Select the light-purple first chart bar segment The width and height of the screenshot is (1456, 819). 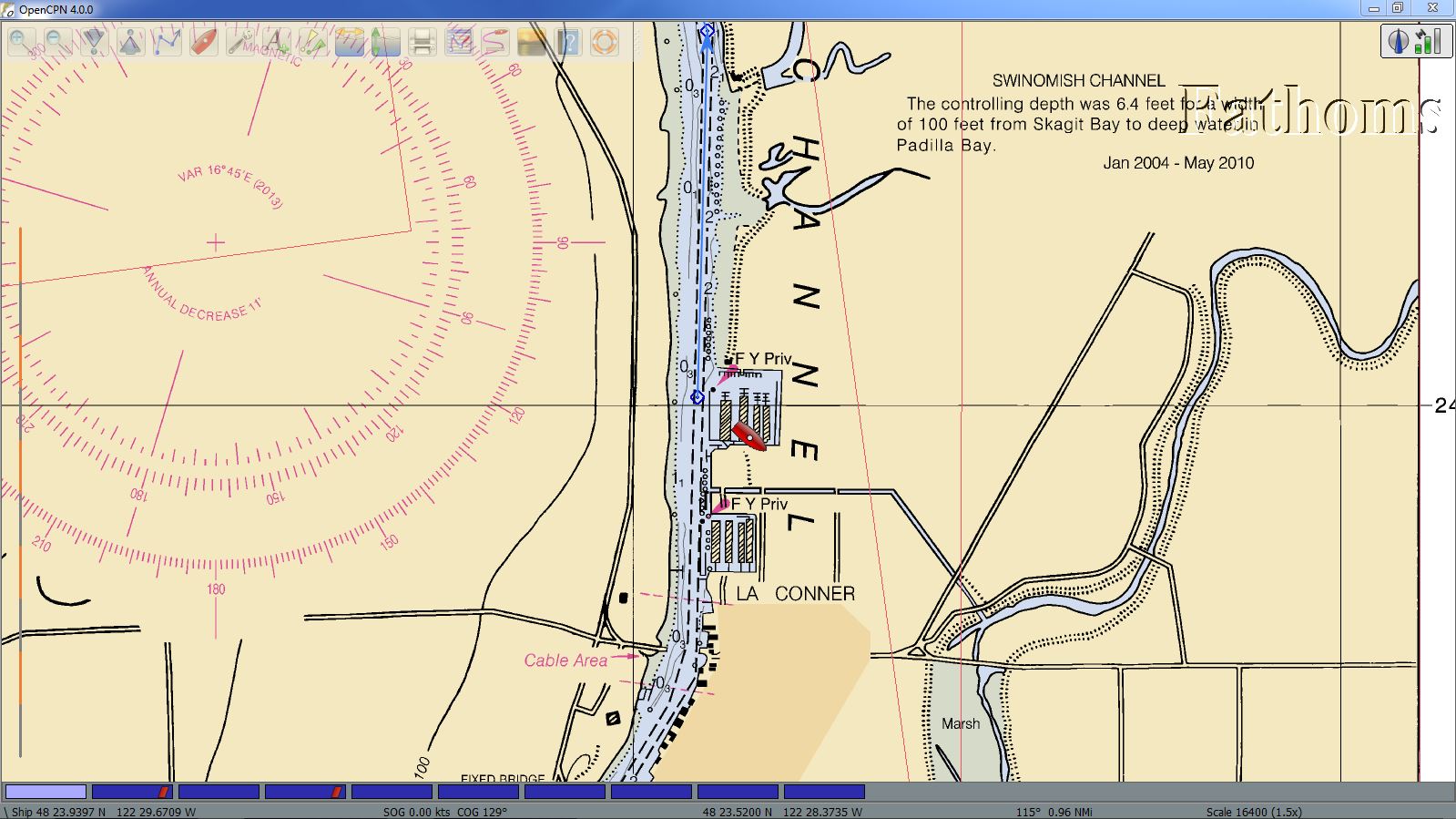[46, 792]
